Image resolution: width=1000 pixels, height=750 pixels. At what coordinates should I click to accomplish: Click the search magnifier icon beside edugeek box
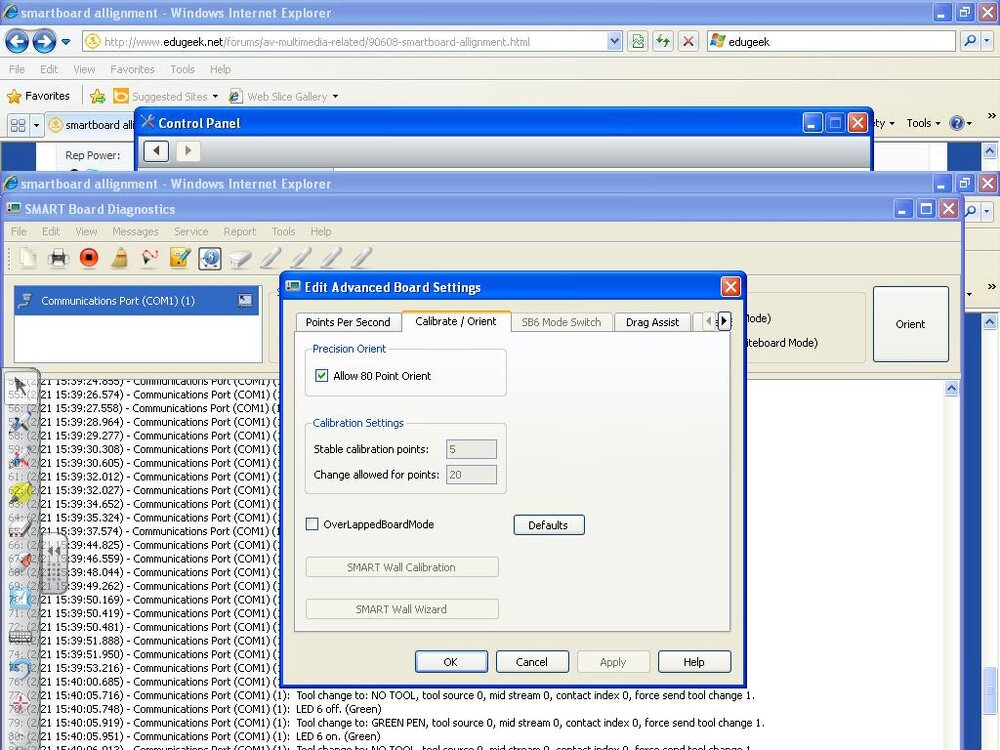tap(970, 41)
